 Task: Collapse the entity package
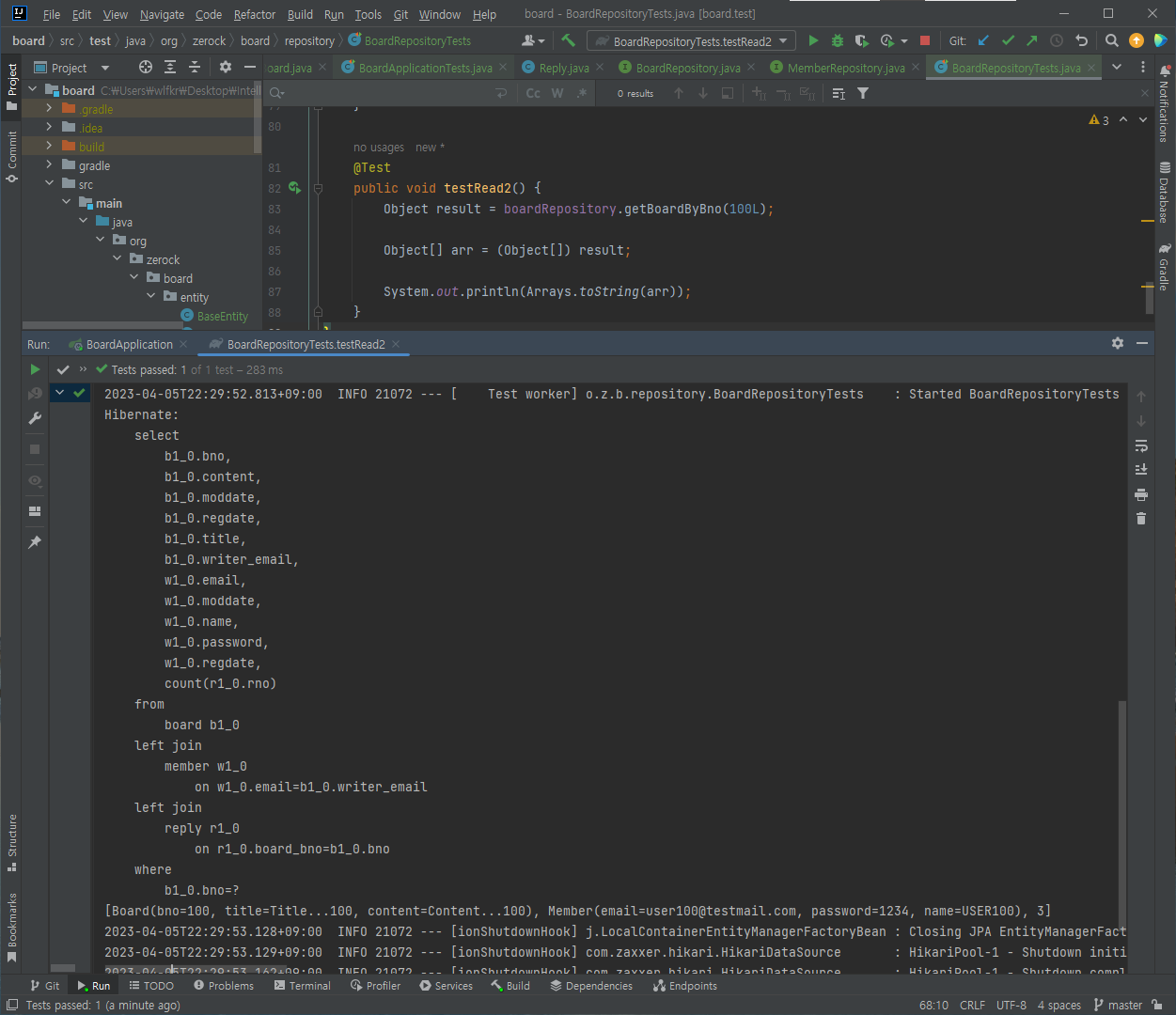click(x=151, y=297)
